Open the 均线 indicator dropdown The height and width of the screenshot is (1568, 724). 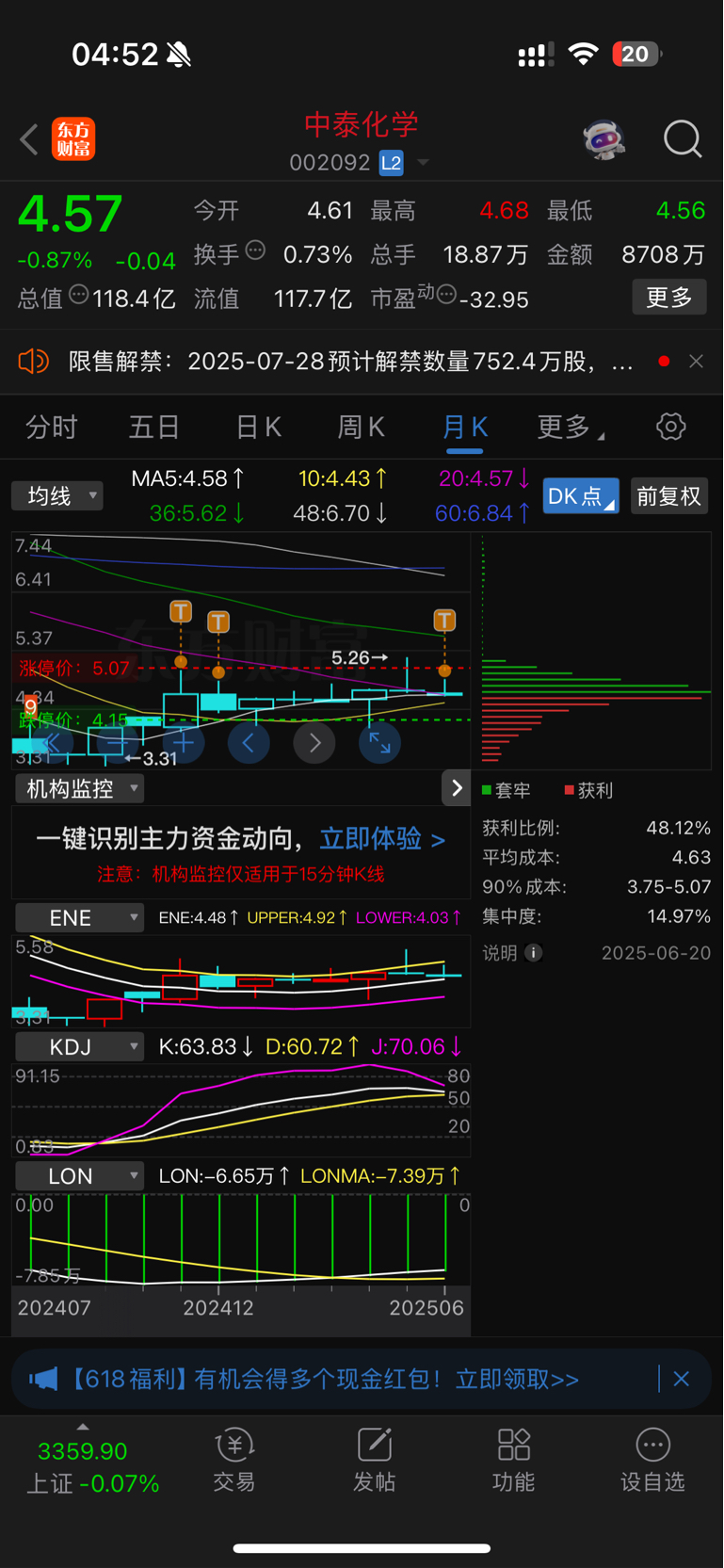pyautogui.click(x=57, y=496)
